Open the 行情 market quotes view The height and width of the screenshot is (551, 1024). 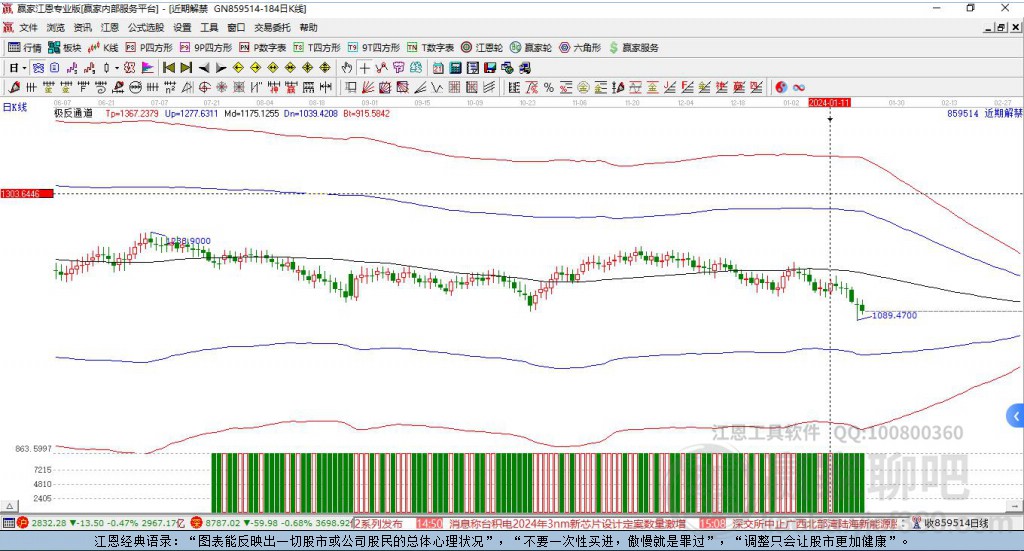[25, 47]
